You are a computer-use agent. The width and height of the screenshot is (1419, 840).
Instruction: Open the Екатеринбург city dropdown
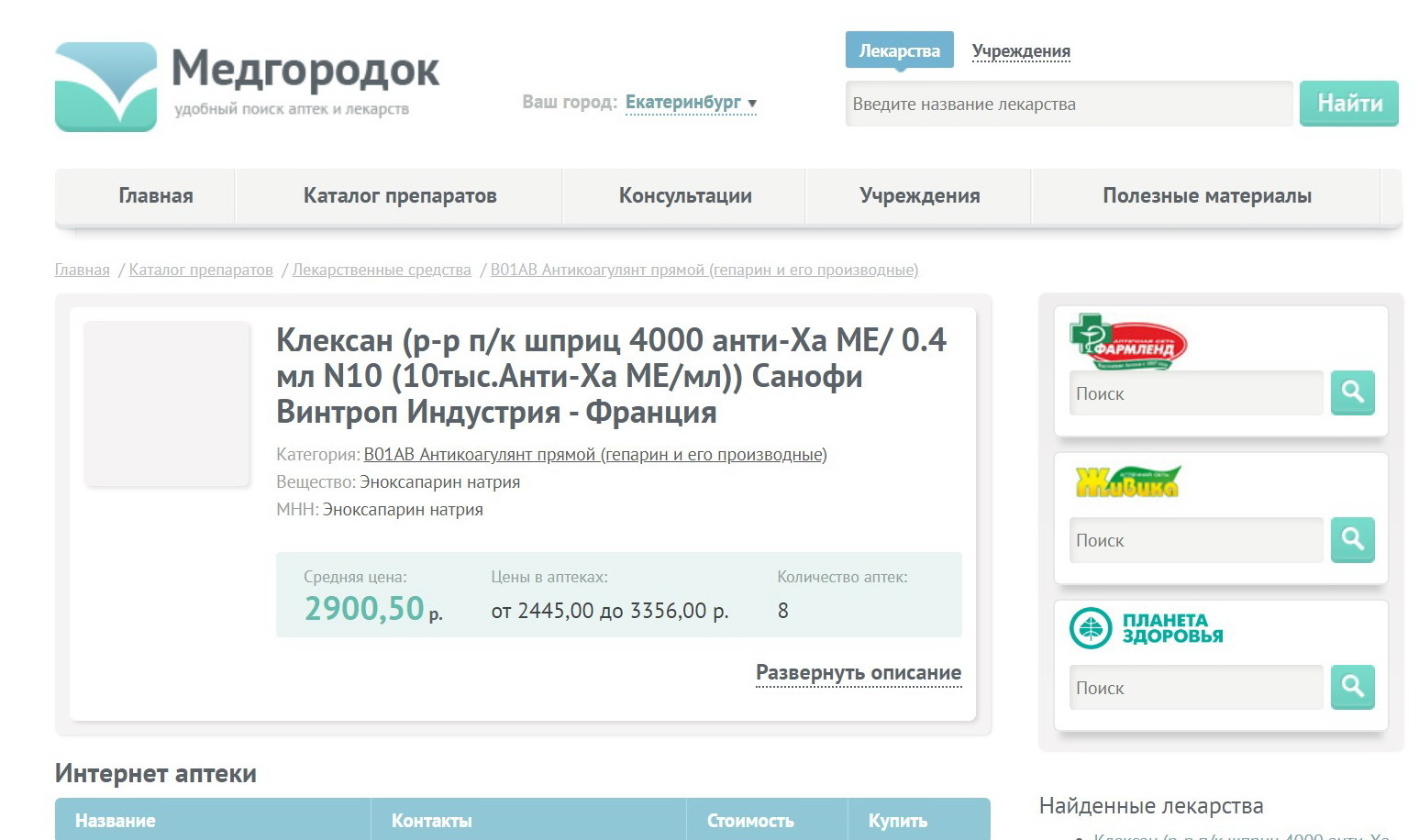pos(691,103)
